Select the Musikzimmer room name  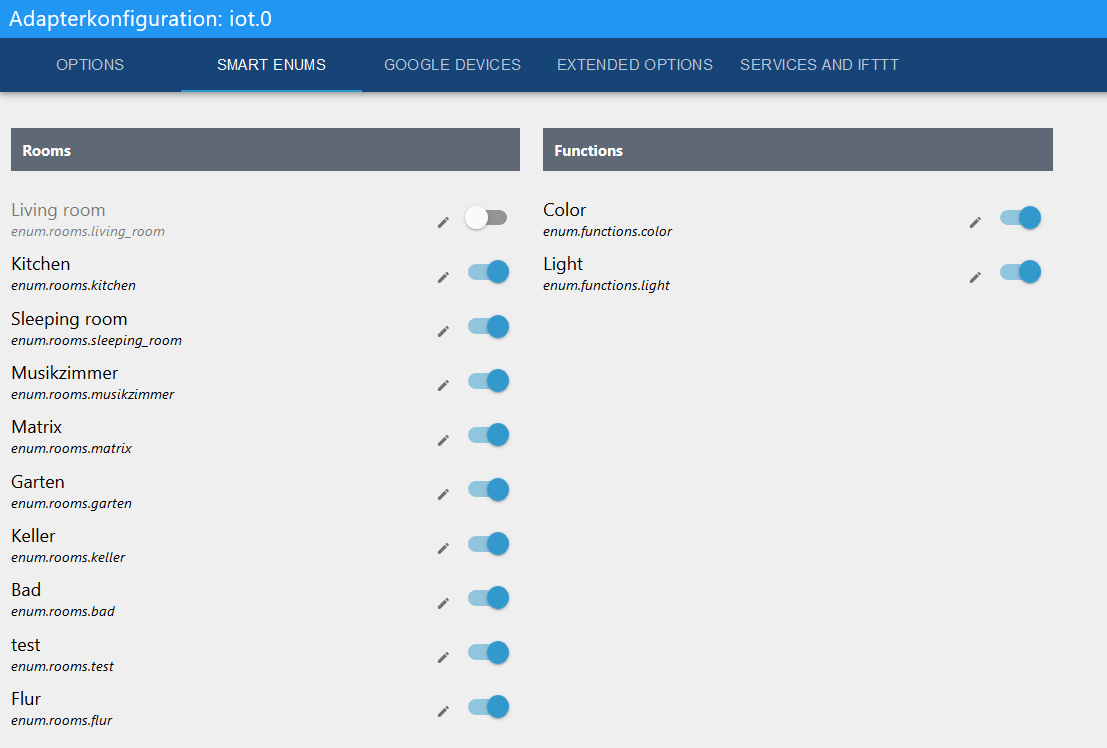pos(64,373)
